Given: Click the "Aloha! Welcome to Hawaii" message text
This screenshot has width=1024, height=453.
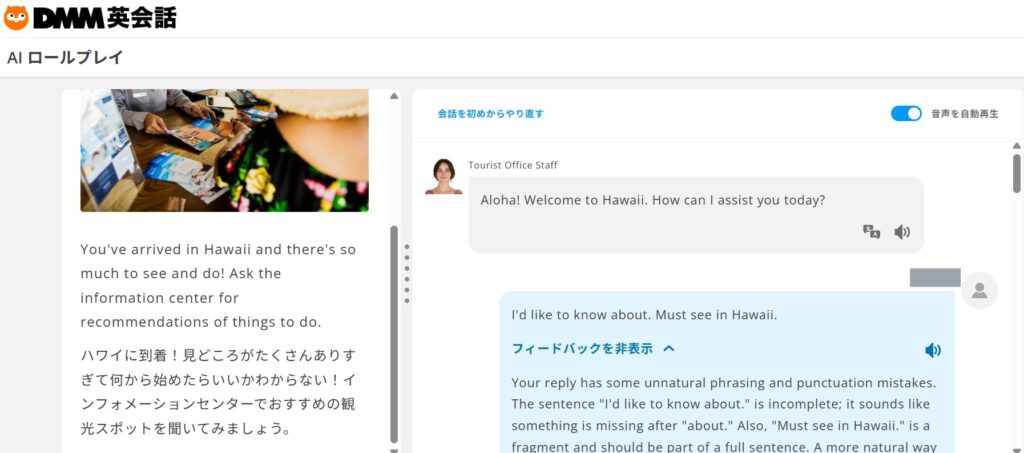Looking at the screenshot, I should [x=653, y=200].
